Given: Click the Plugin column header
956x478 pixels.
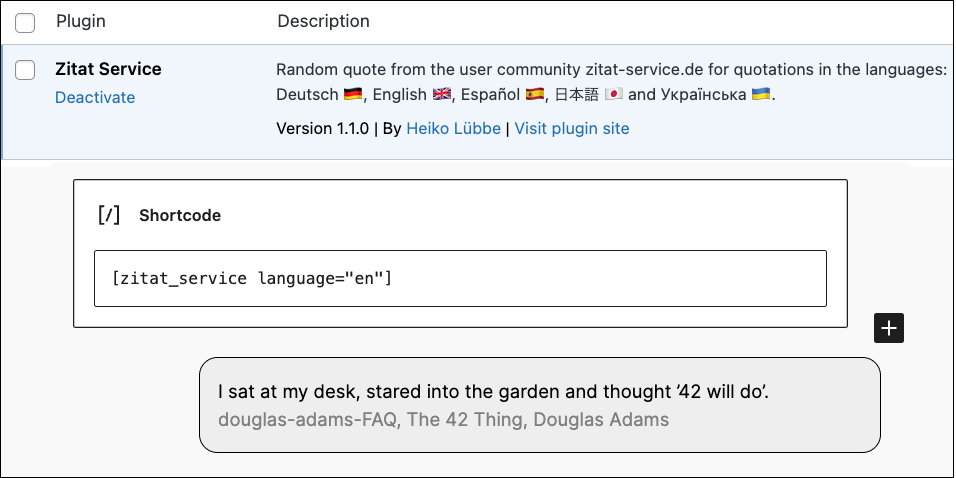Looking at the screenshot, I should 81,21.
